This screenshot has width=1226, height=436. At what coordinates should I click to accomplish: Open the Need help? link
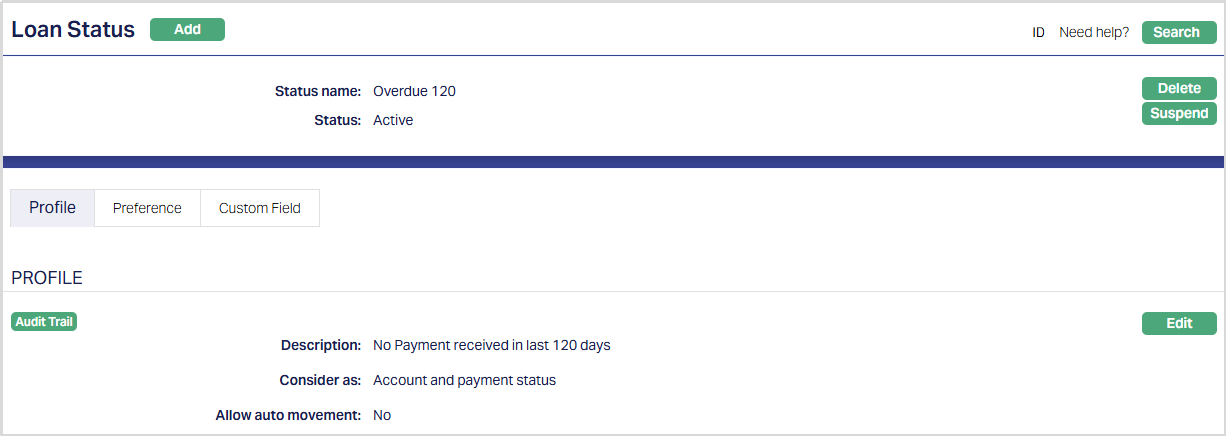(1094, 32)
